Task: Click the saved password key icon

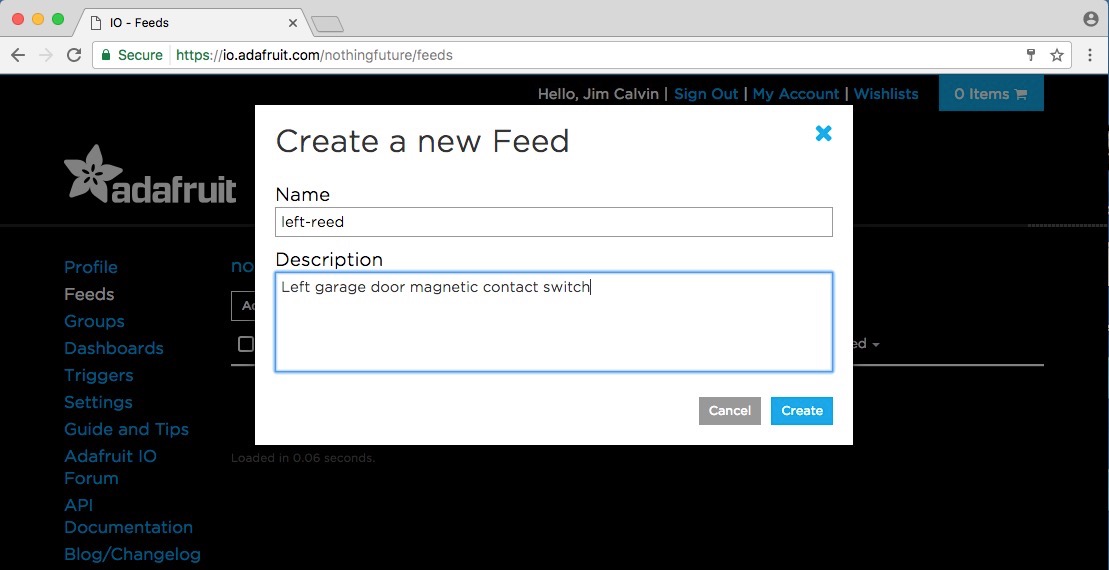Action: click(x=1031, y=55)
